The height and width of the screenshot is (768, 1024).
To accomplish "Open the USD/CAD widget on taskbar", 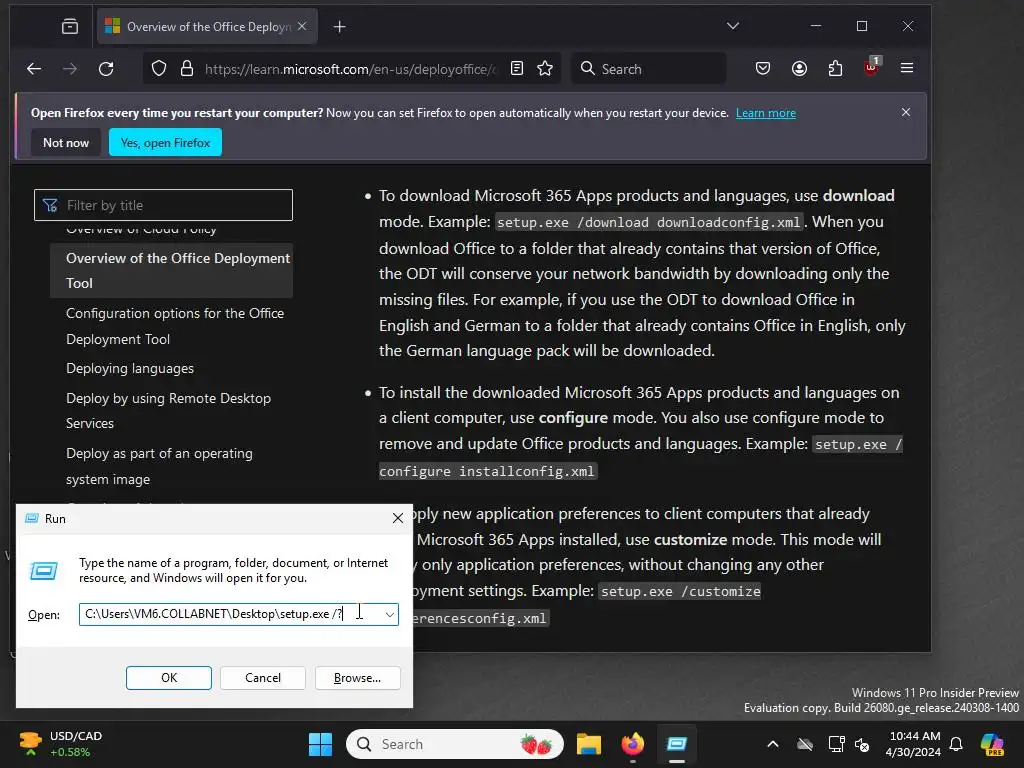I will (60, 744).
